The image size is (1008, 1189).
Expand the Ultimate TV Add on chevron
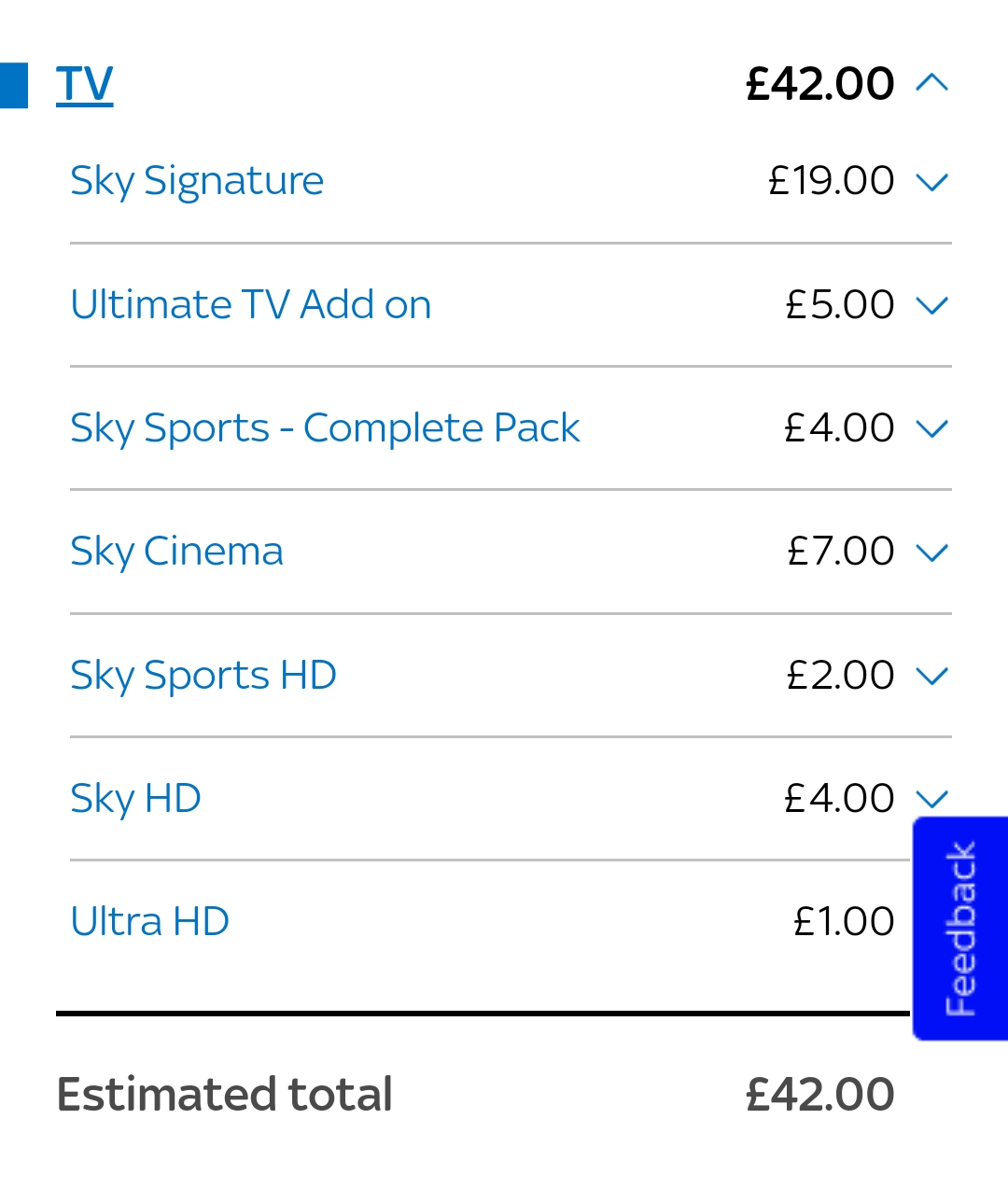(932, 305)
